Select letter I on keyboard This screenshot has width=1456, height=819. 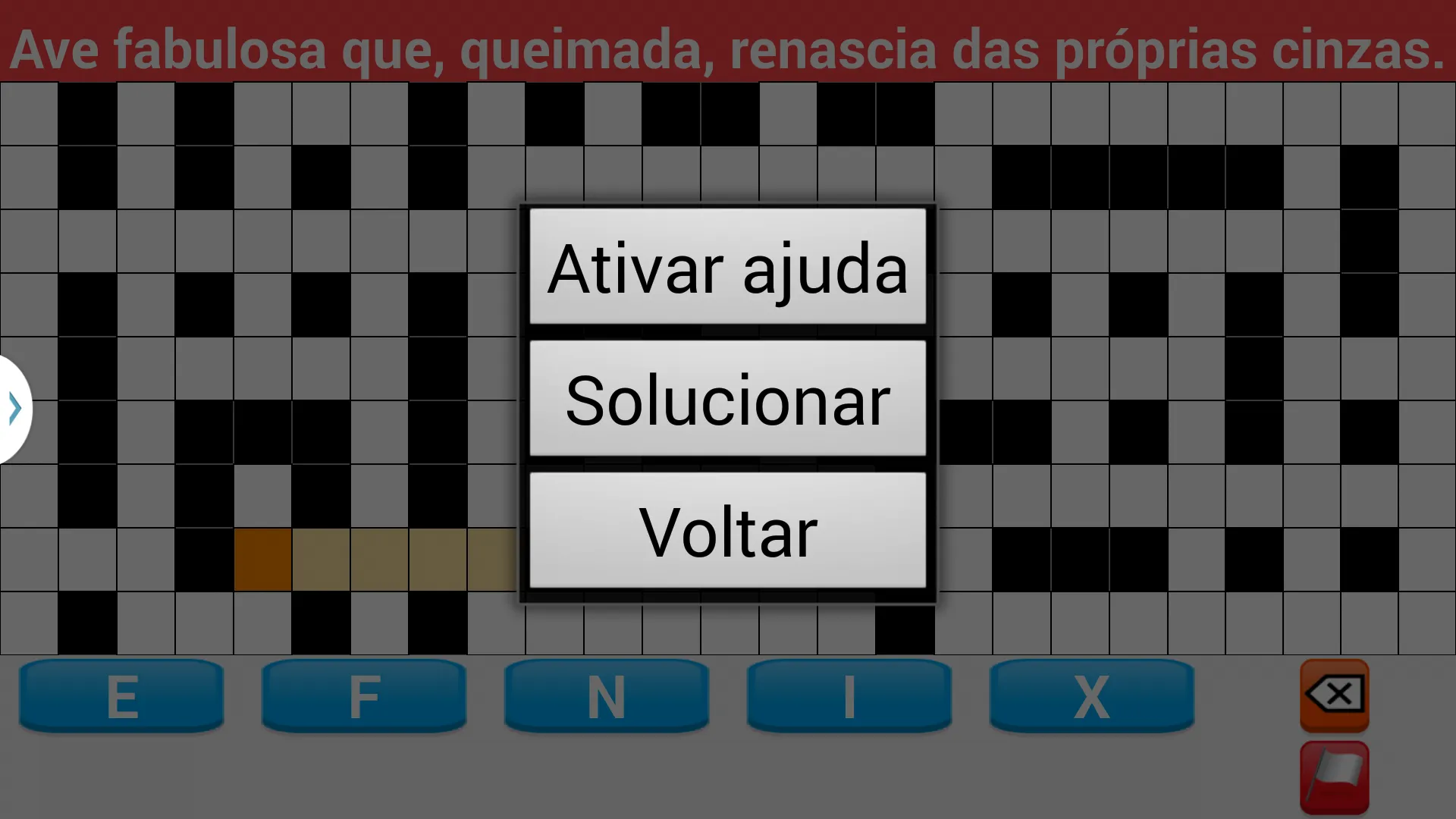tap(849, 694)
